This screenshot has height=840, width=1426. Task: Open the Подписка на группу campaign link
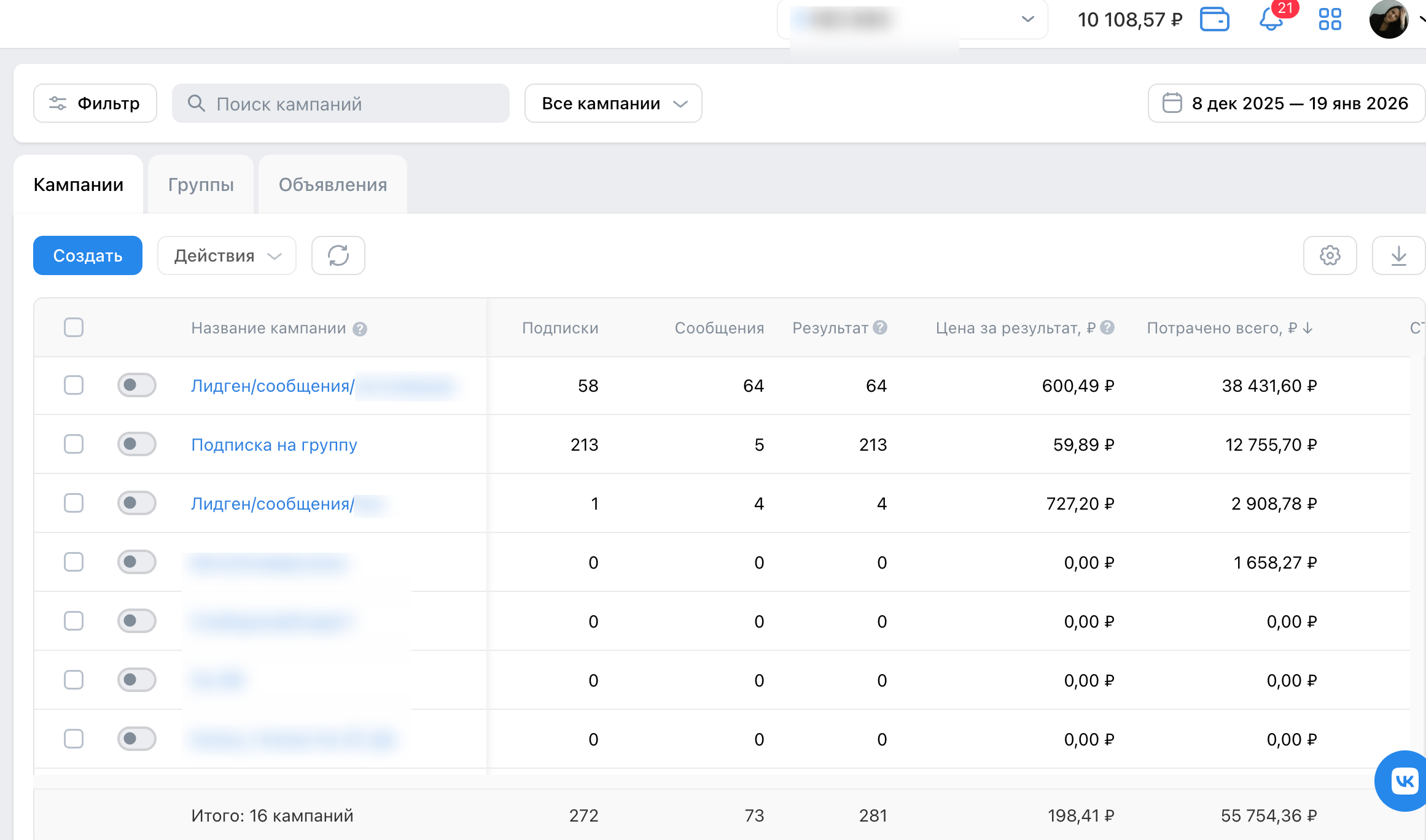(274, 445)
